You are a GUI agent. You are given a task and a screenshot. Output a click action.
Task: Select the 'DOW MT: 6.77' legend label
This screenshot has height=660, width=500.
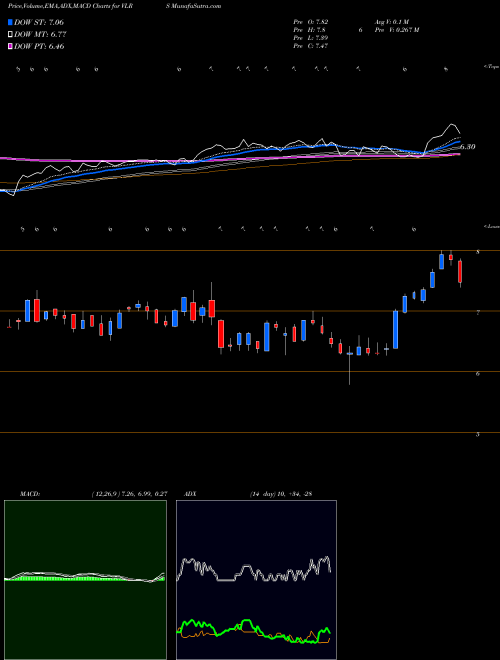pyautogui.click(x=40, y=35)
